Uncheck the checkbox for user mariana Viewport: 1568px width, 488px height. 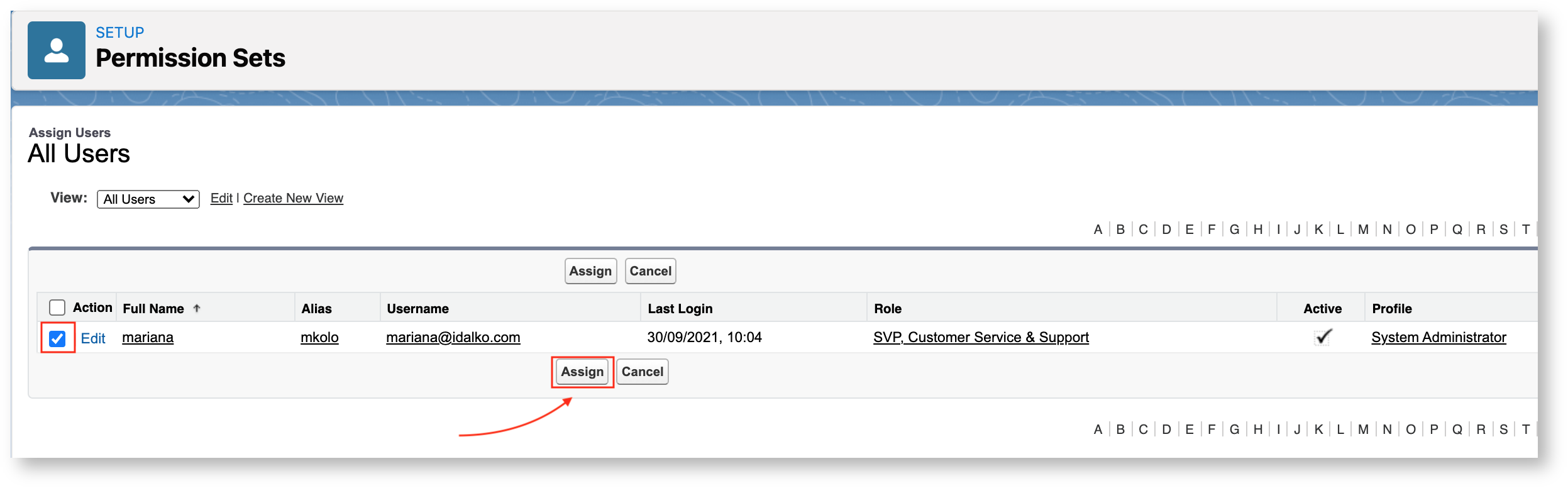coord(57,338)
